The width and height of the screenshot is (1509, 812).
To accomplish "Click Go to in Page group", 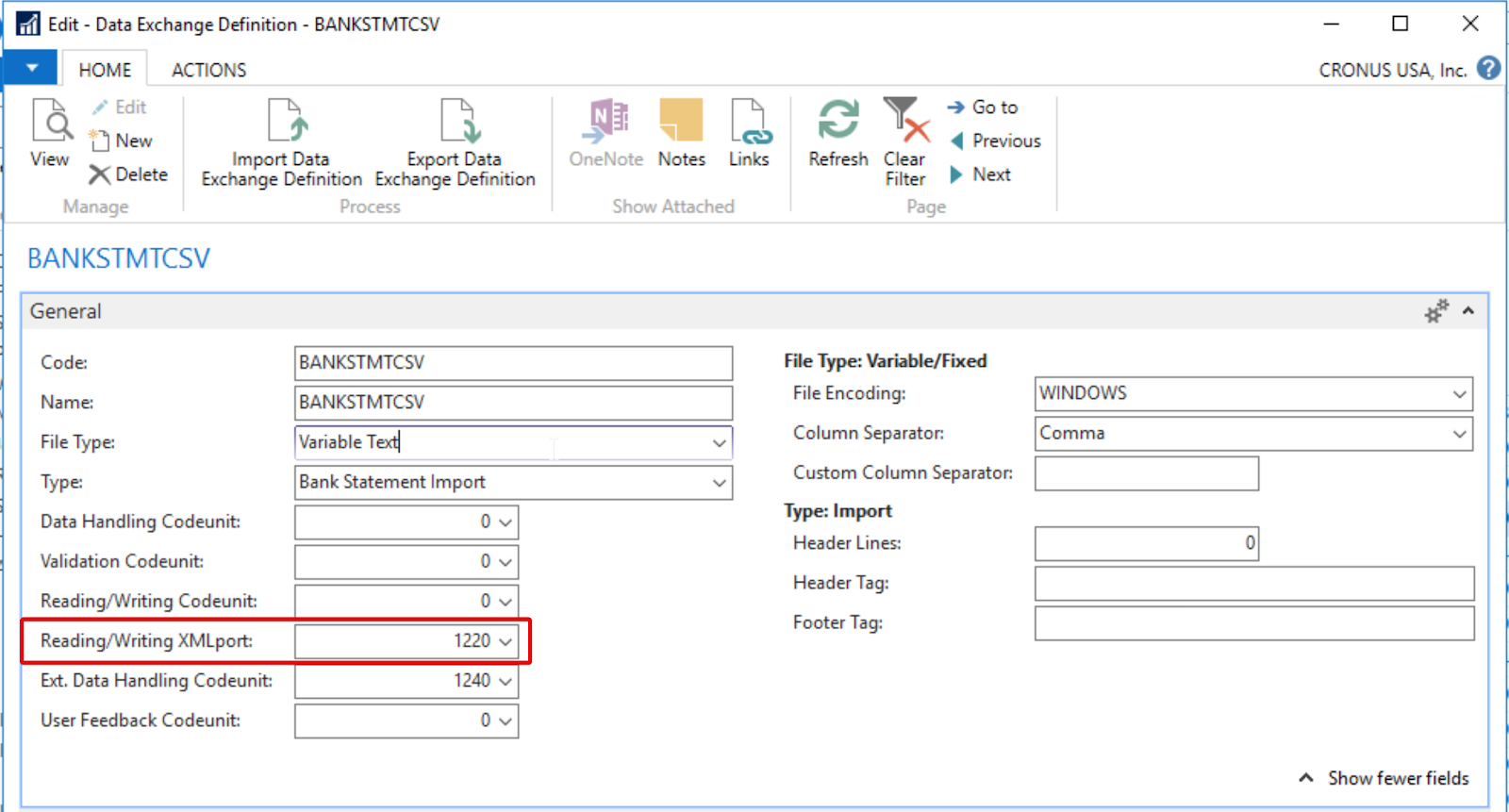I will click(983, 108).
